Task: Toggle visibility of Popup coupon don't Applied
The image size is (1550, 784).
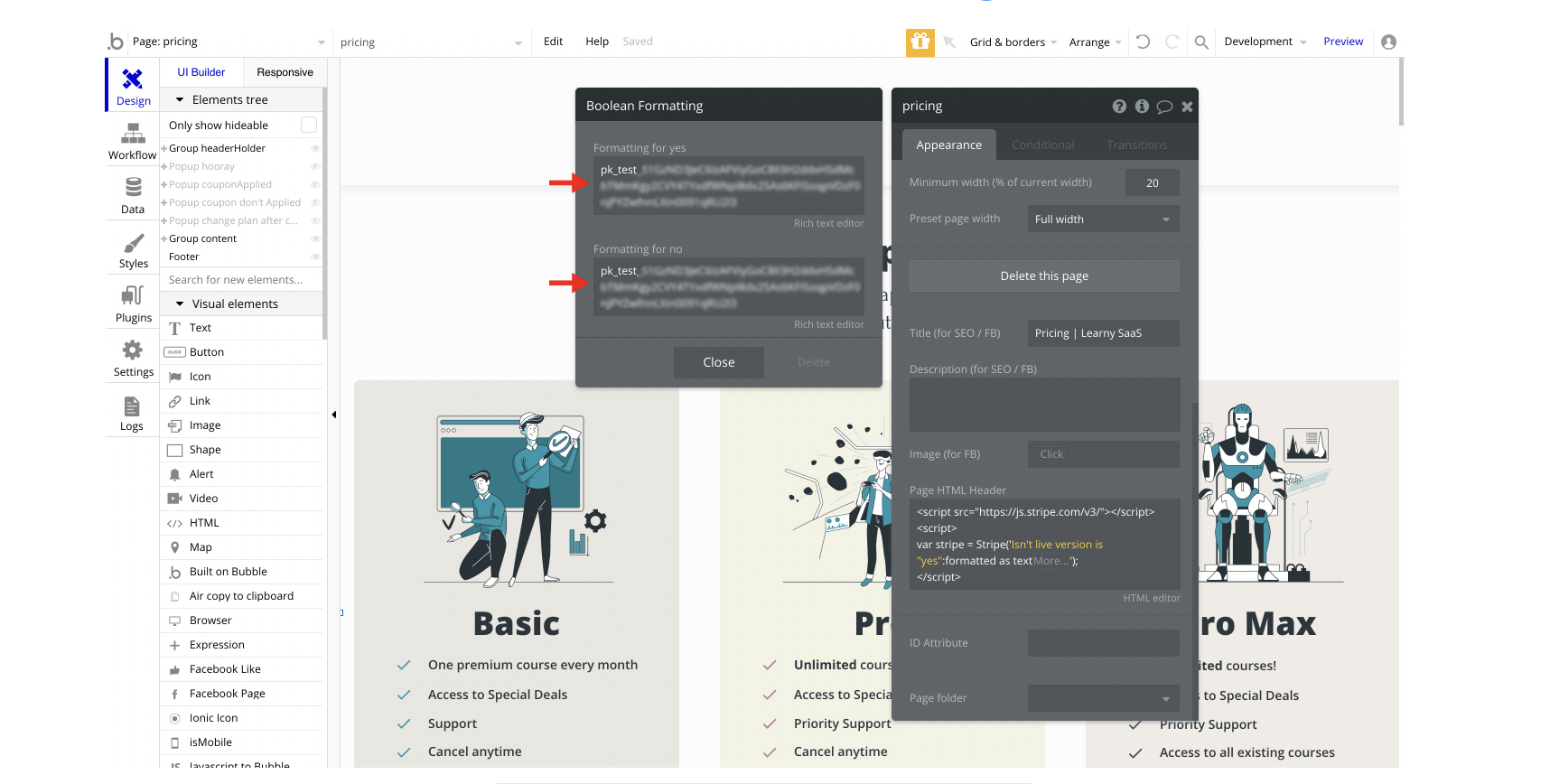Action: click(x=315, y=202)
